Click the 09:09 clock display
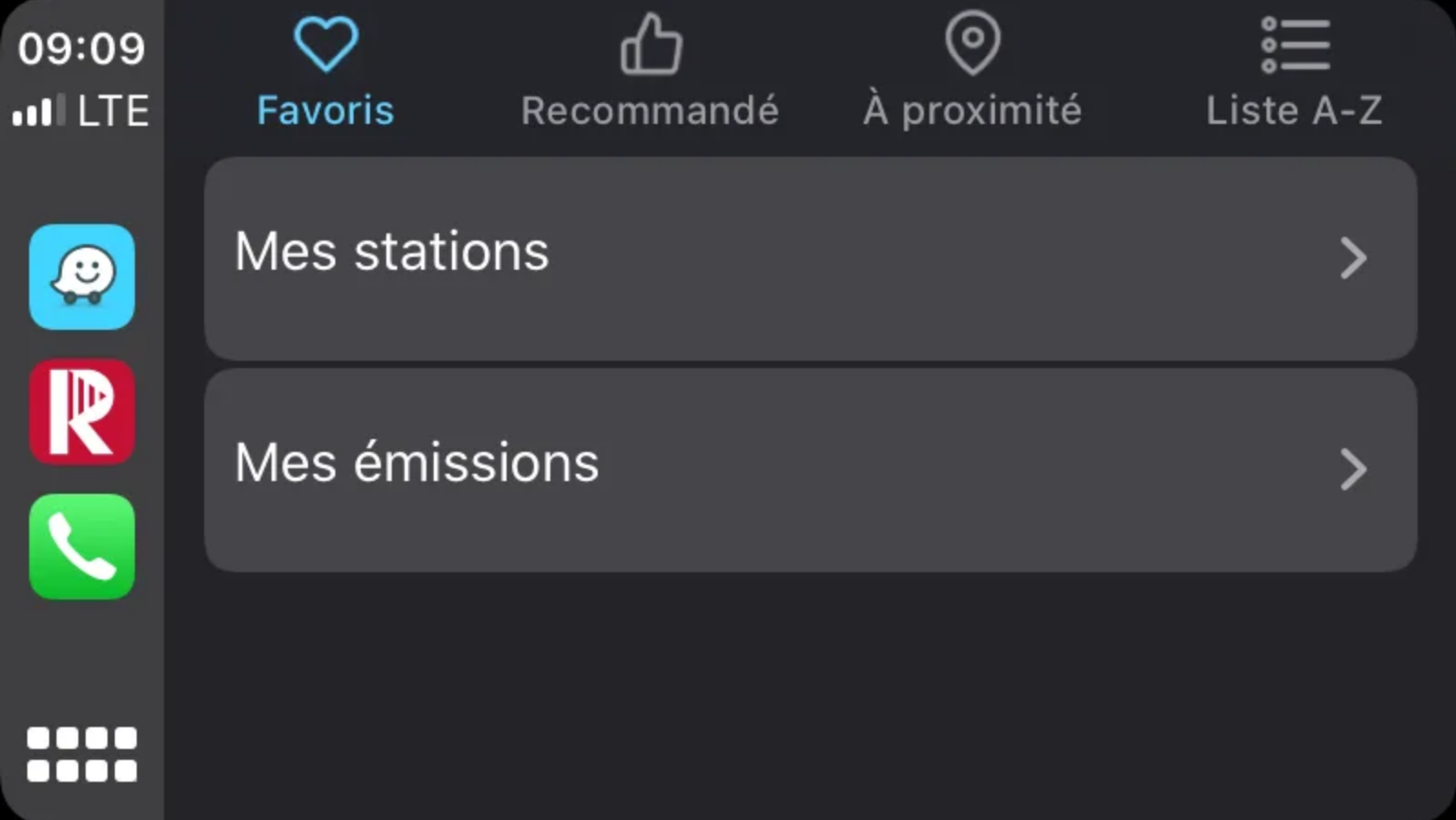This screenshot has height=820, width=1456. tap(81, 48)
